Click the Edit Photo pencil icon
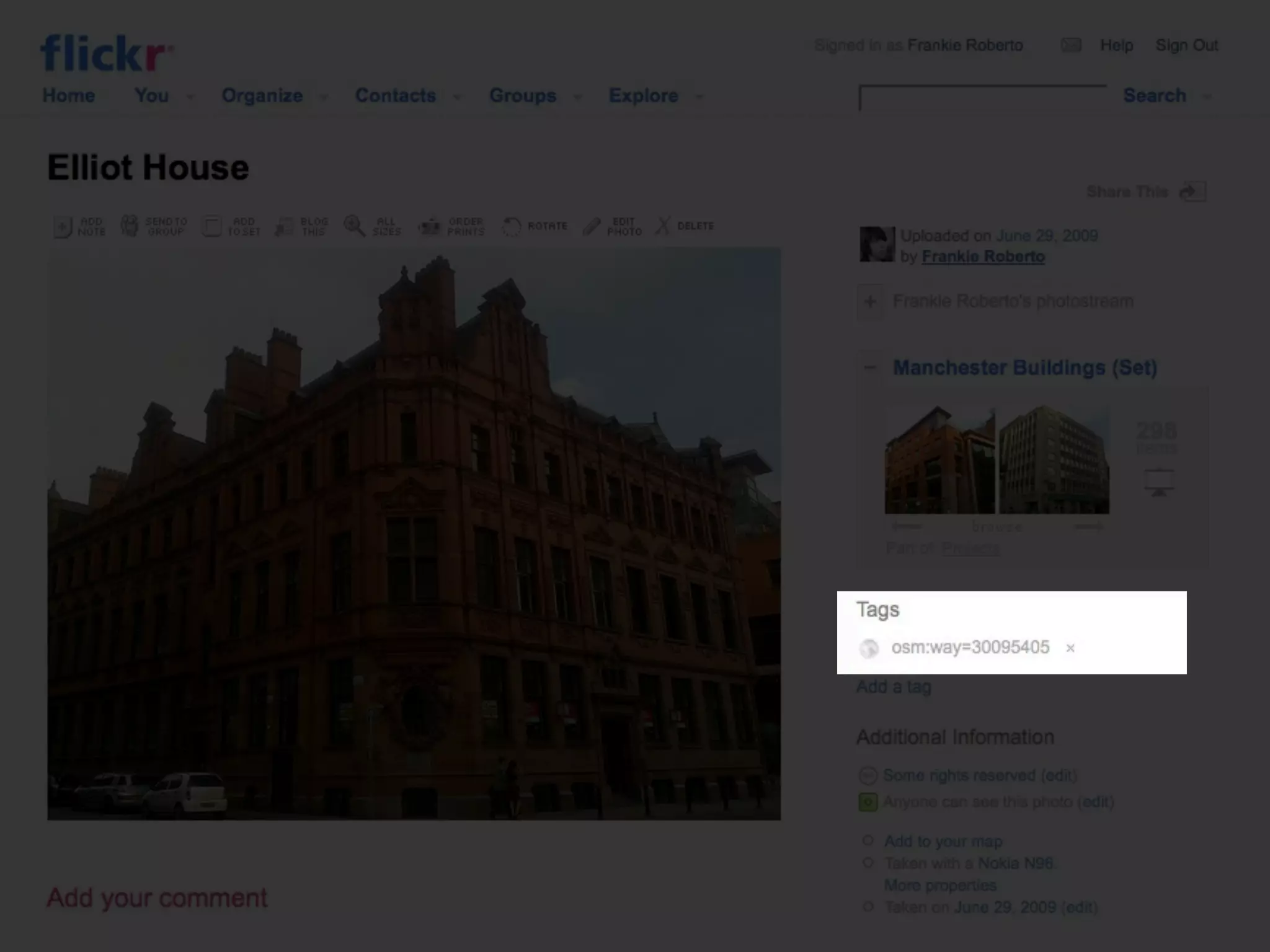 (592, 226)
